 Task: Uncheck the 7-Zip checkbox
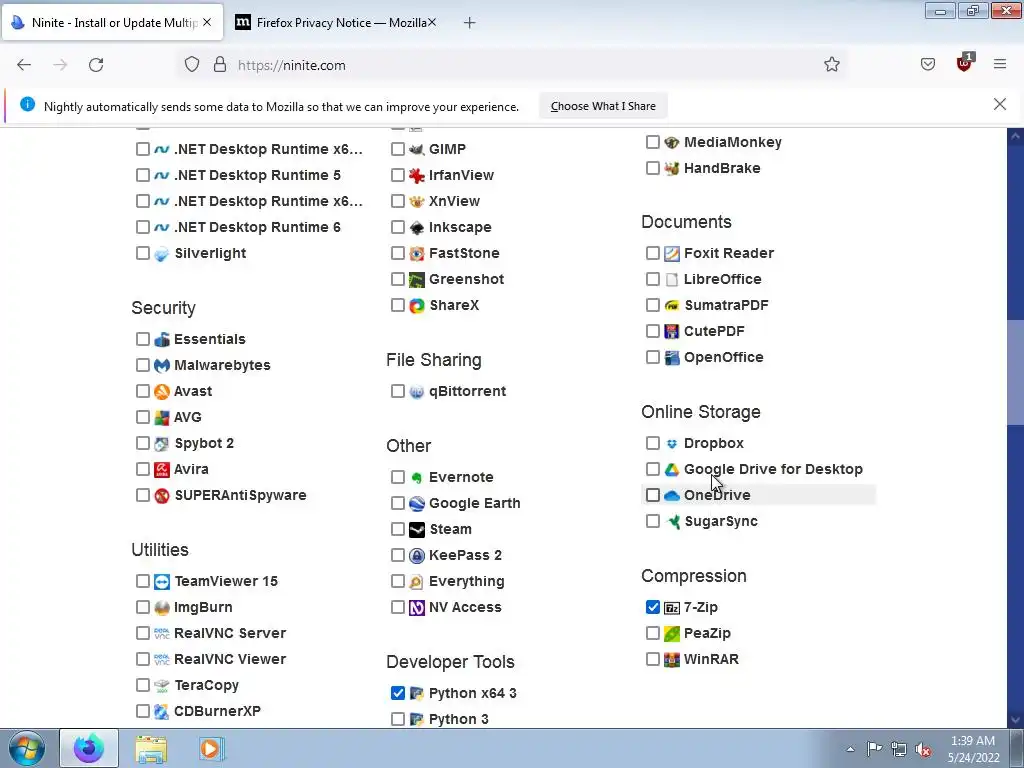[x=652, y=607]
